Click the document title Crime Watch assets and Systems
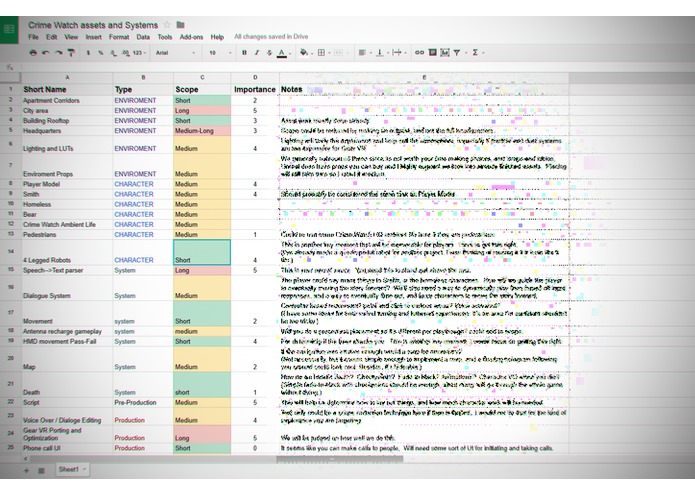 93,25
